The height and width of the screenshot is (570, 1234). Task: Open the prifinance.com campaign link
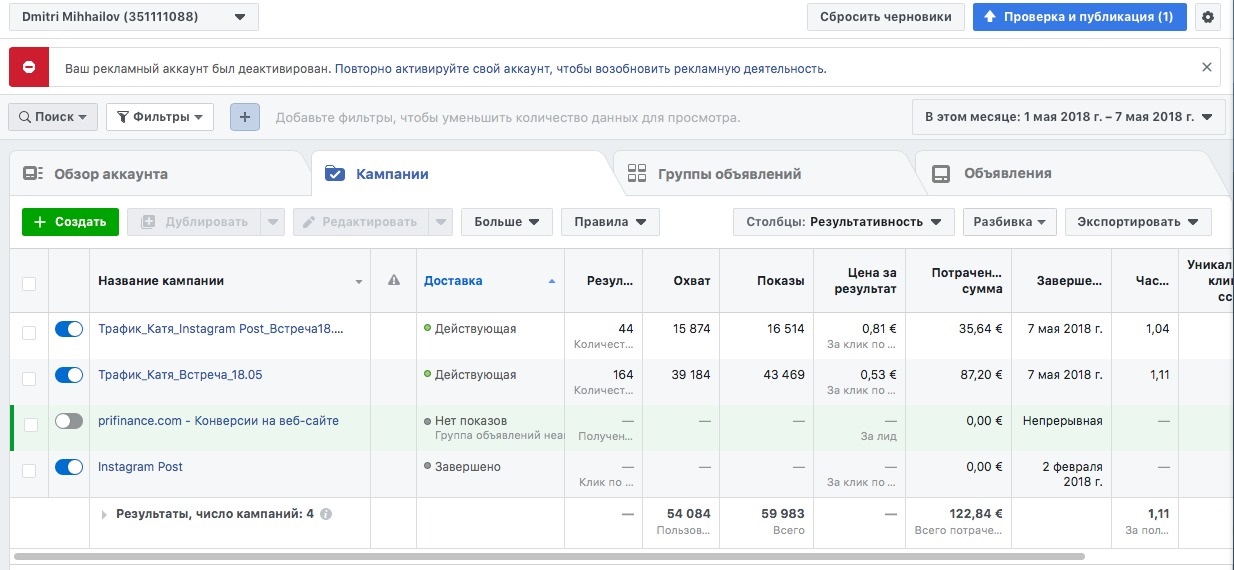(218, 421)
